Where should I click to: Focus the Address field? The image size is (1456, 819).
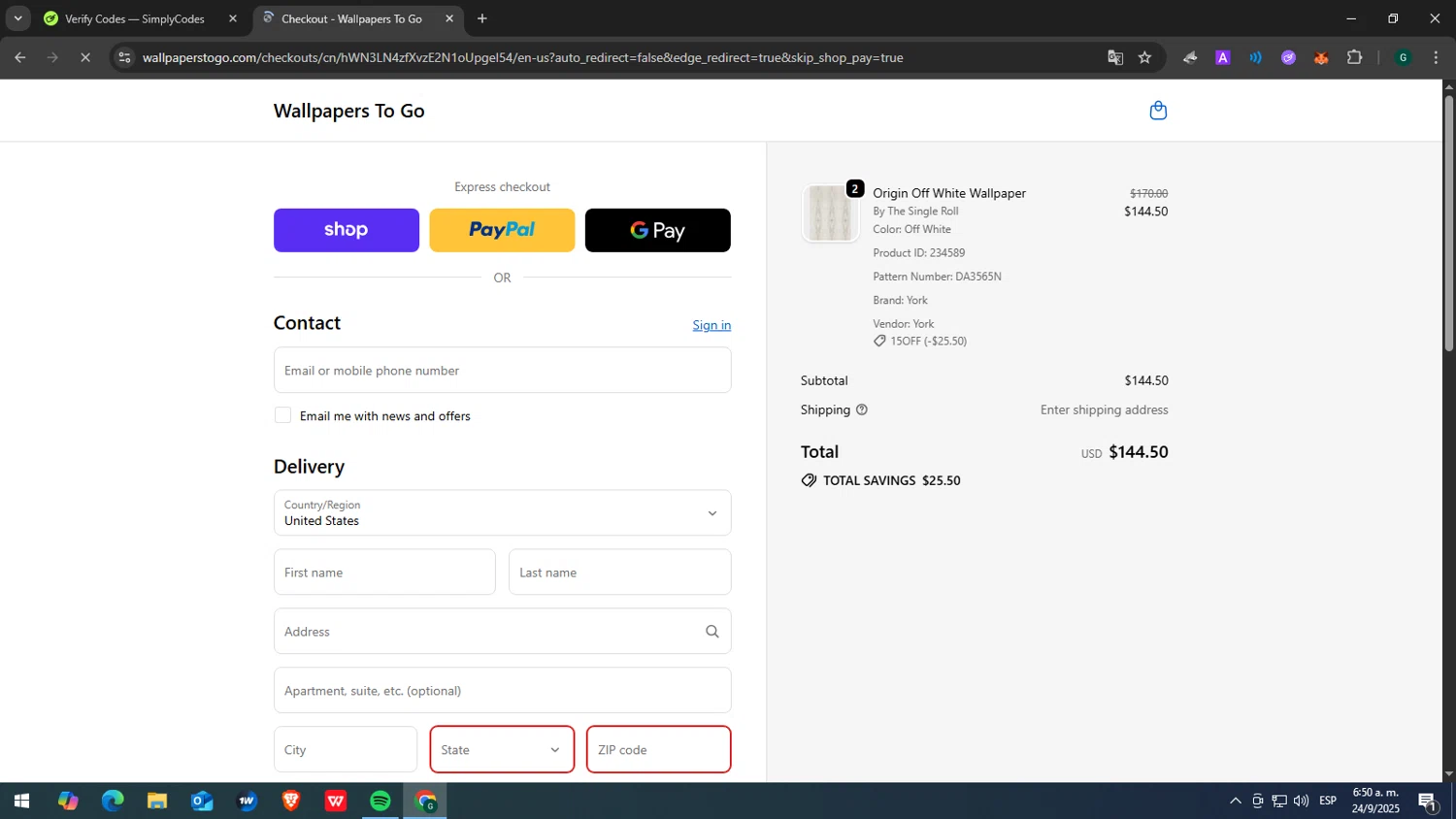502,632
